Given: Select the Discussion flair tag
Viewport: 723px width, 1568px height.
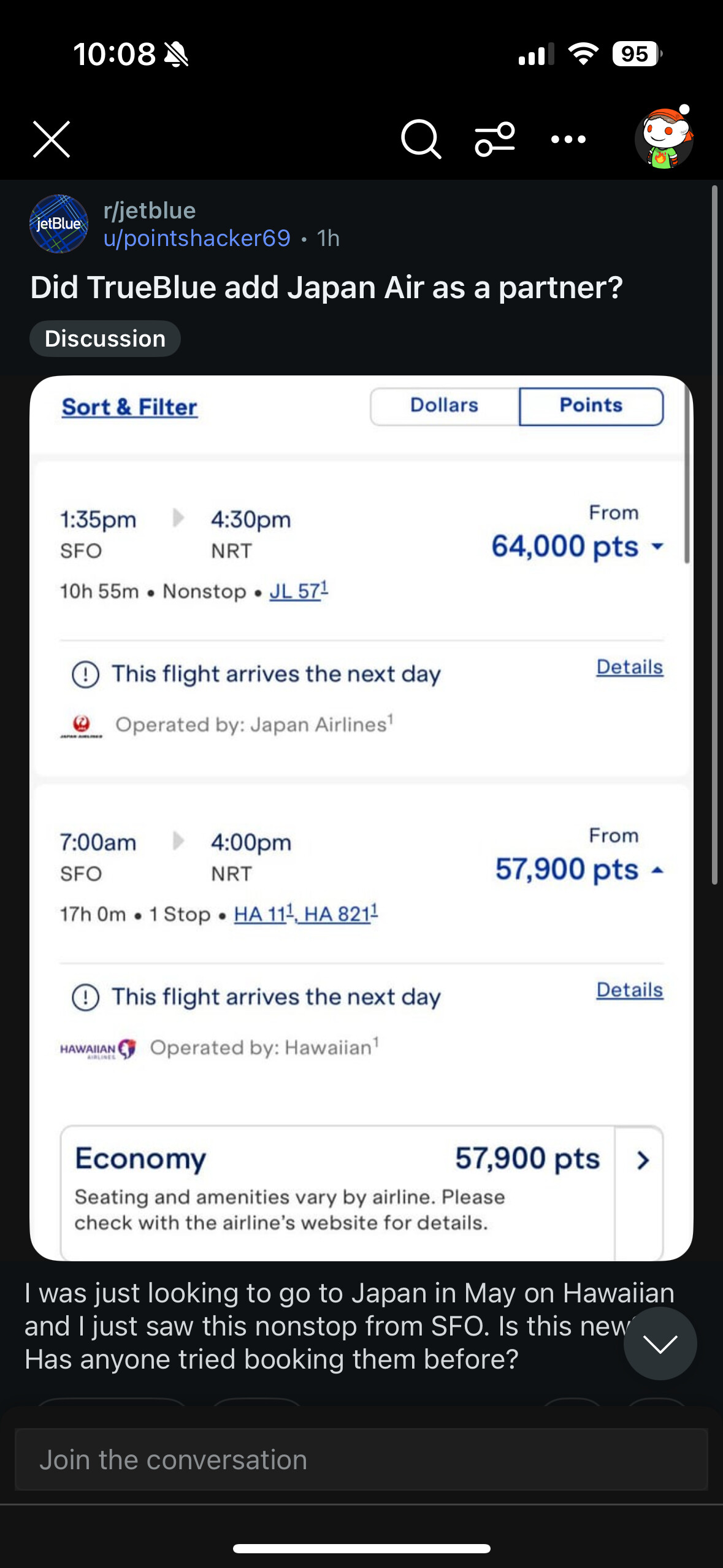Looking at the screenshot, I should click(105, 339).
